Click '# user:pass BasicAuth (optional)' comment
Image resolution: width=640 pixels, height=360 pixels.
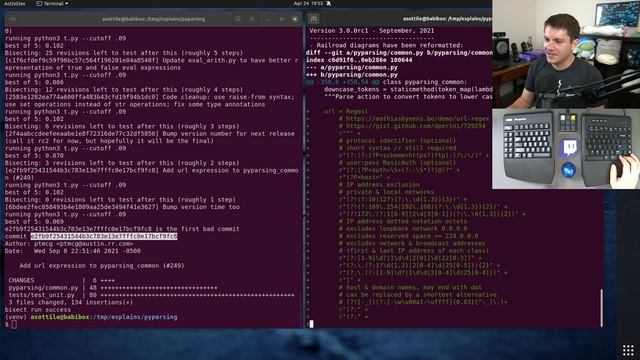click(397, 163)
